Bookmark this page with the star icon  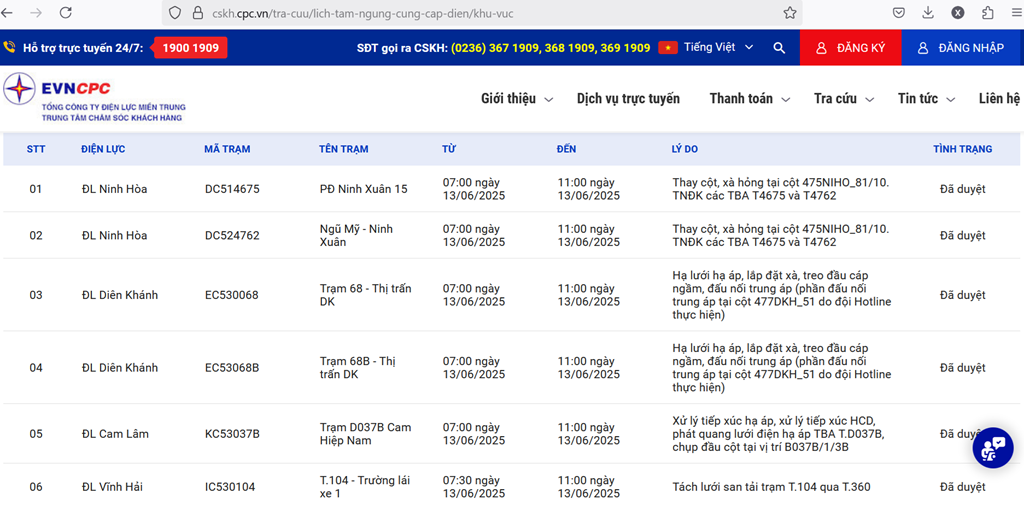click(790, 13)
